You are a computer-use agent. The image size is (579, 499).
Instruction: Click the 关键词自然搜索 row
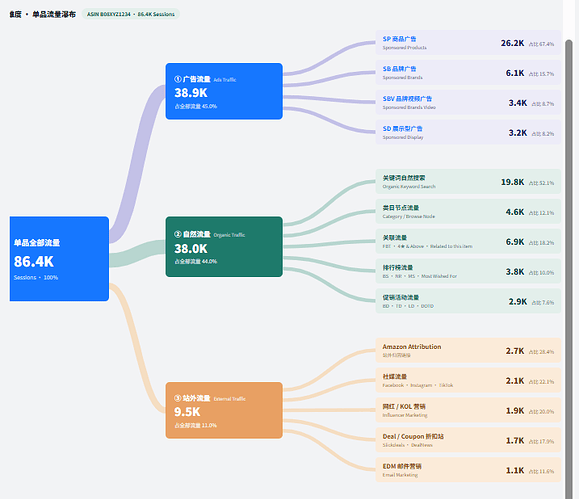point(468,182)
